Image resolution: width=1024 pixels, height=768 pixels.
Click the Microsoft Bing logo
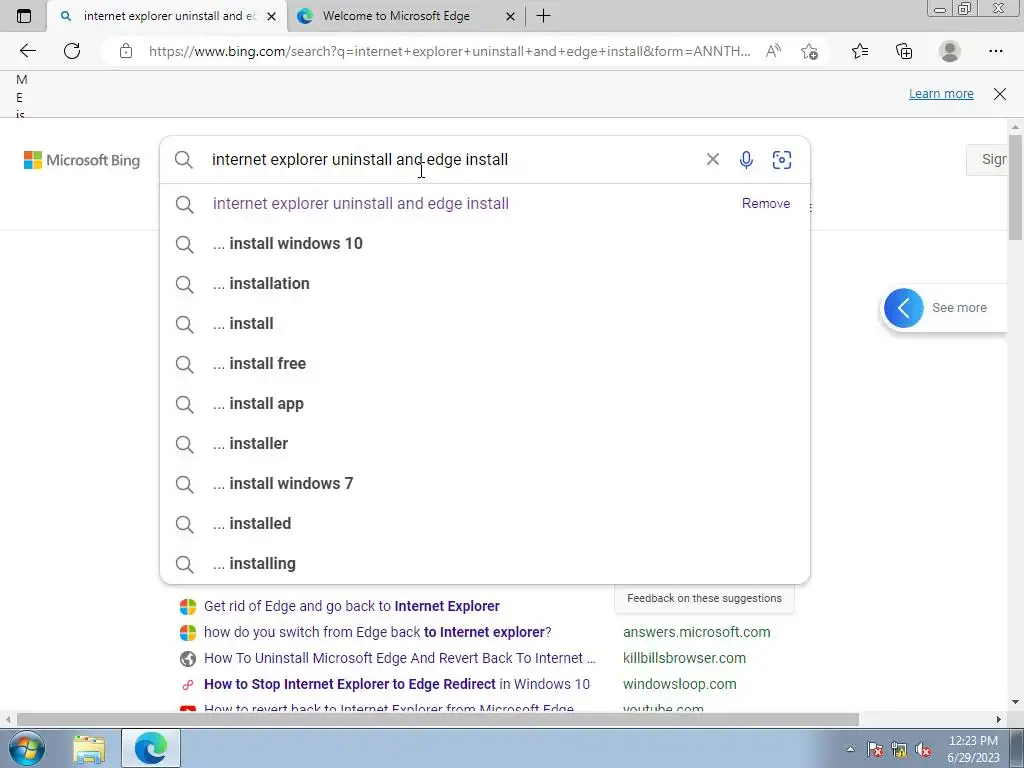(x=82, y=160)
